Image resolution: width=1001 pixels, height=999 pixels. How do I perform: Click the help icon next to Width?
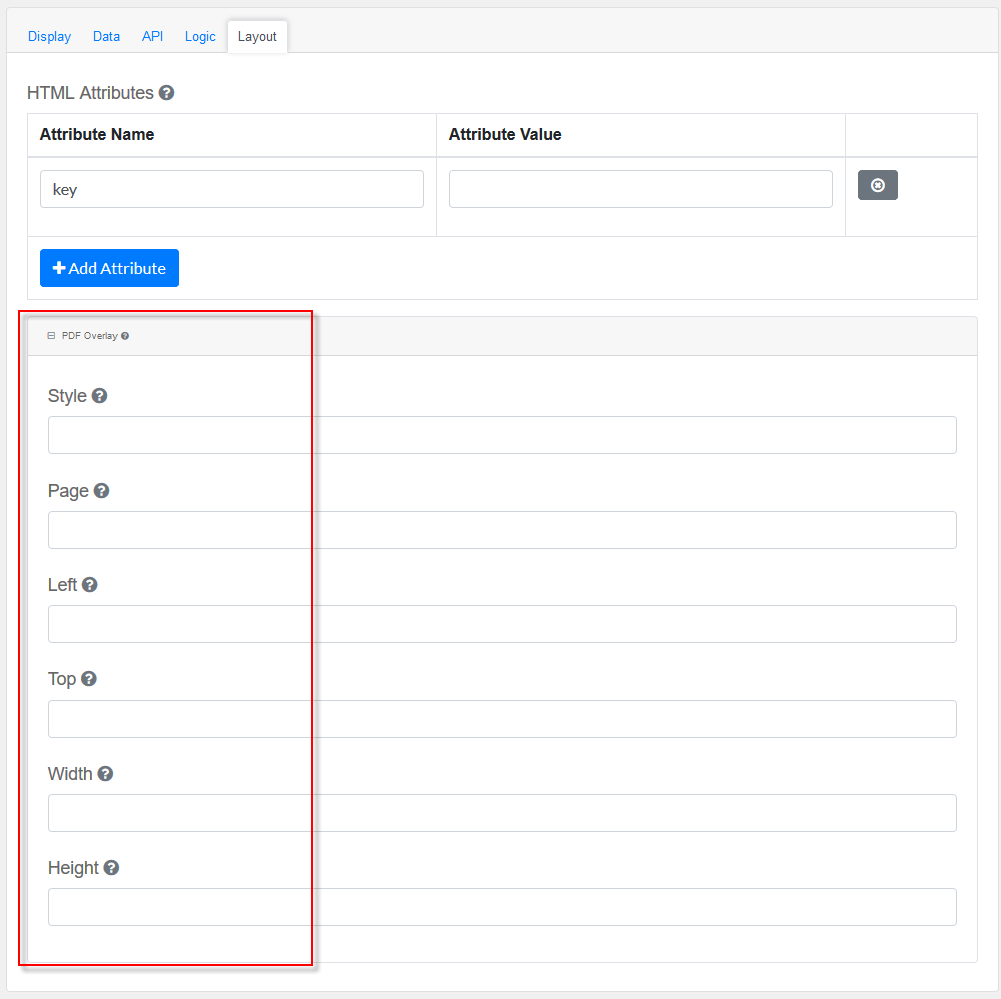(x=105, y=774)
